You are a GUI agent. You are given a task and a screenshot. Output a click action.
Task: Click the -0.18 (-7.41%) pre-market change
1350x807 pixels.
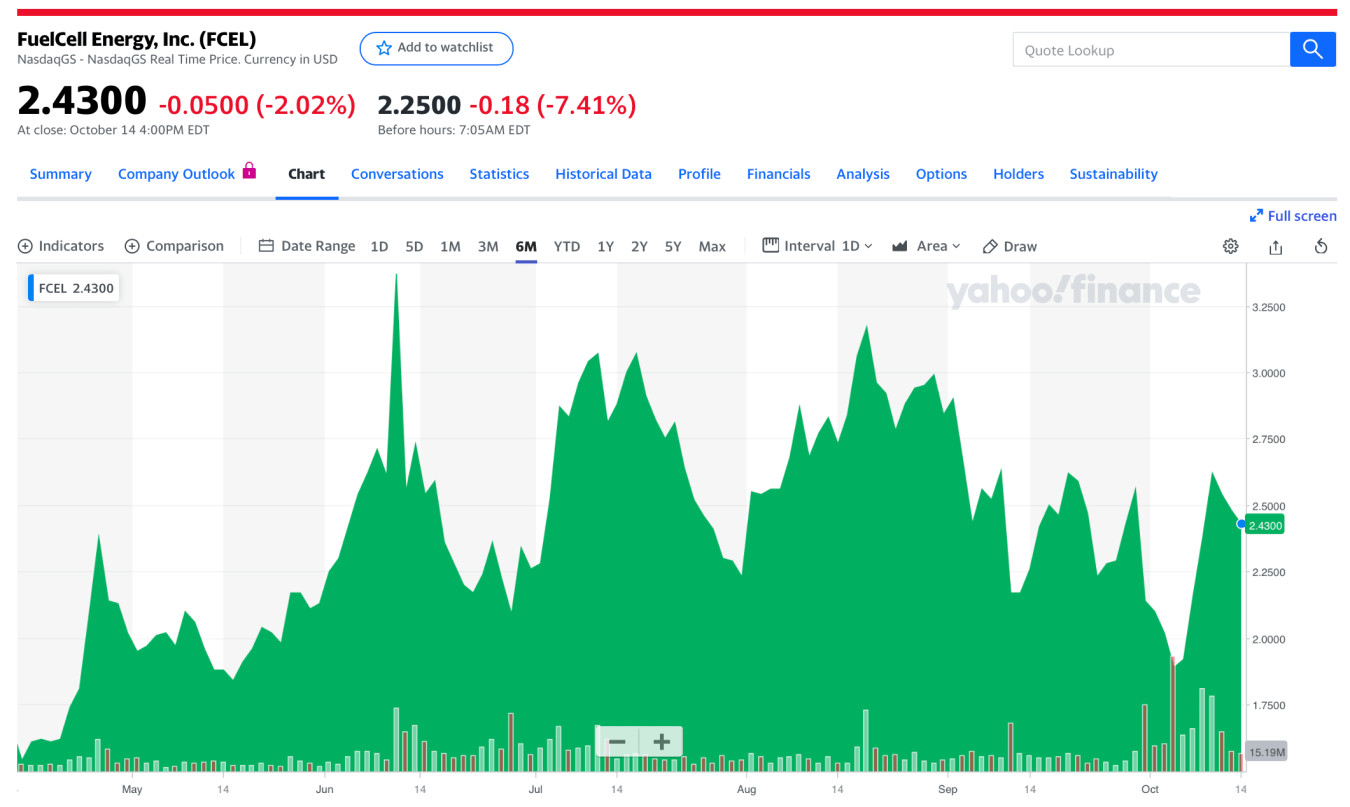click(553, 104)
